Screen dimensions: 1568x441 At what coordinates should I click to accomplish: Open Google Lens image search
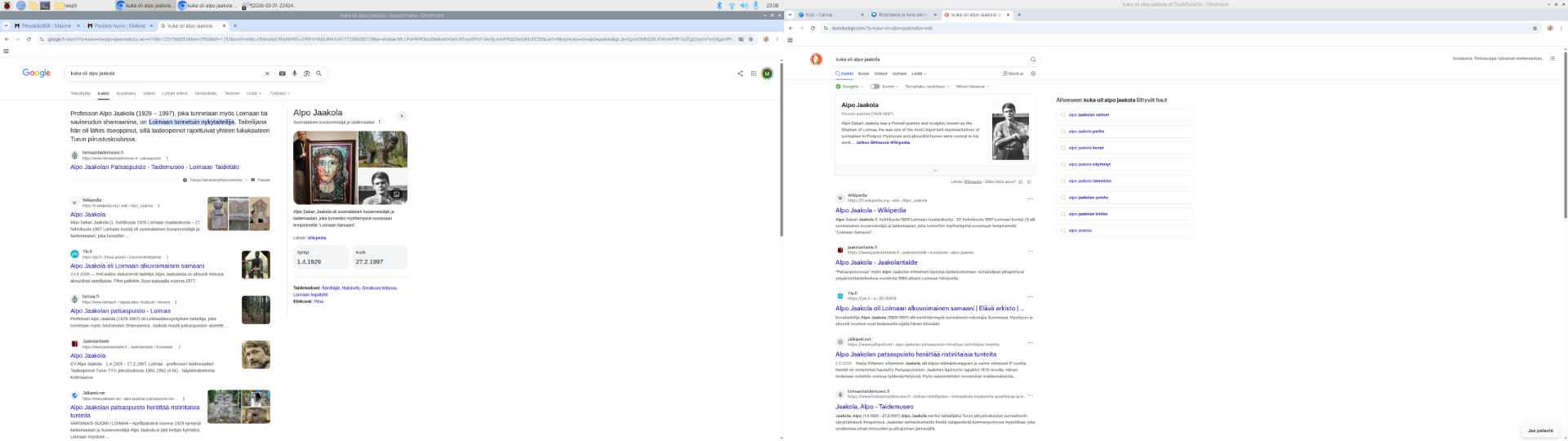pos(306,73)
